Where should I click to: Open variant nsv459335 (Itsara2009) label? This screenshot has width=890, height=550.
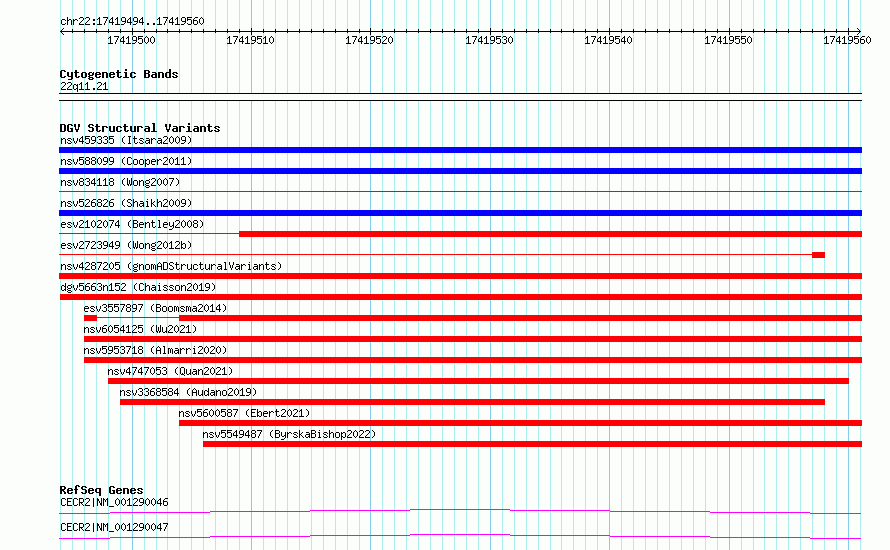[x=126, y=140]
